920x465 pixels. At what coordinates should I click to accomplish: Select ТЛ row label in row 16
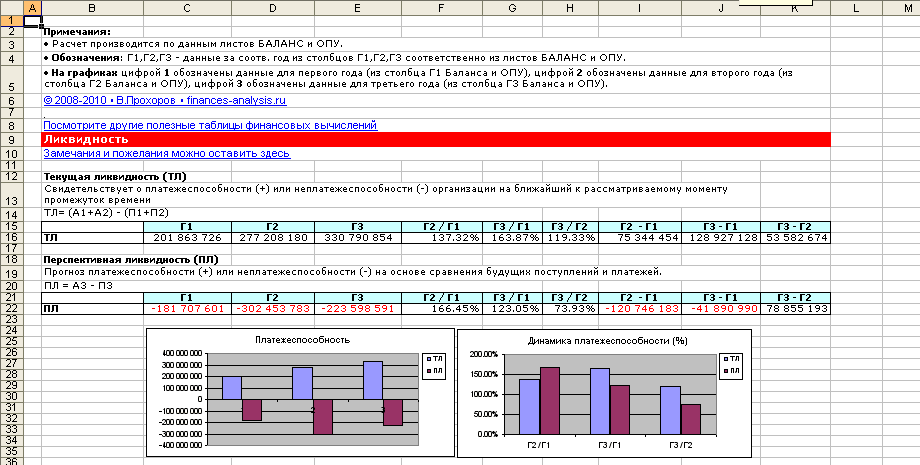point(93,237)
